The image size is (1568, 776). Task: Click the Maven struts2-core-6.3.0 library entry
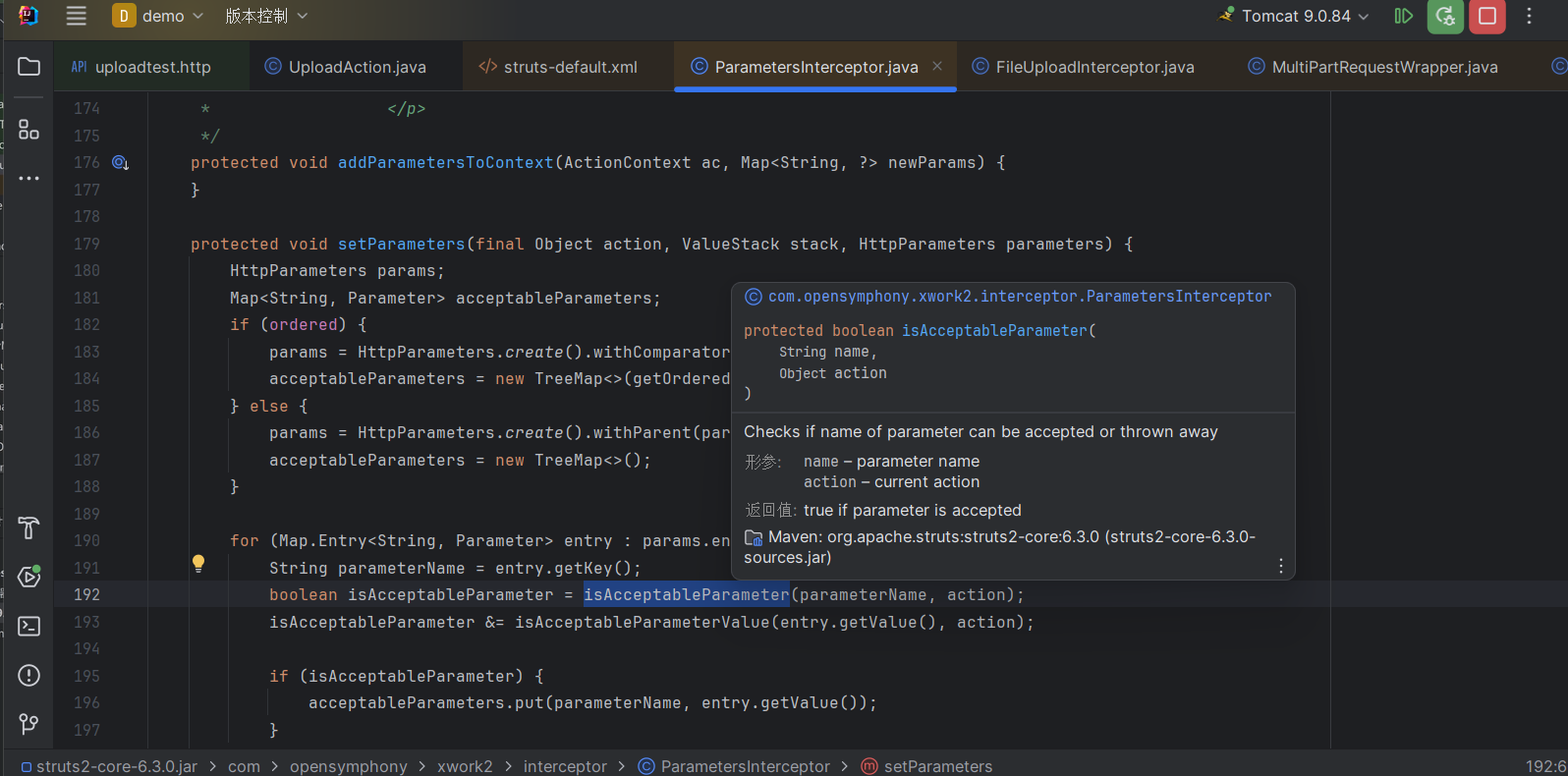tap(999, 547)
